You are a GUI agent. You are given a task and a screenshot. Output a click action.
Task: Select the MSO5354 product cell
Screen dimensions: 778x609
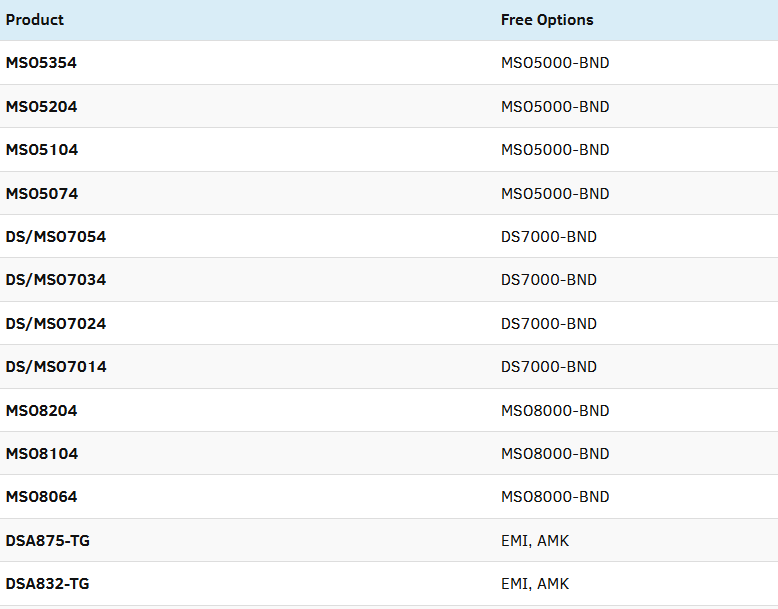[41, 63]
